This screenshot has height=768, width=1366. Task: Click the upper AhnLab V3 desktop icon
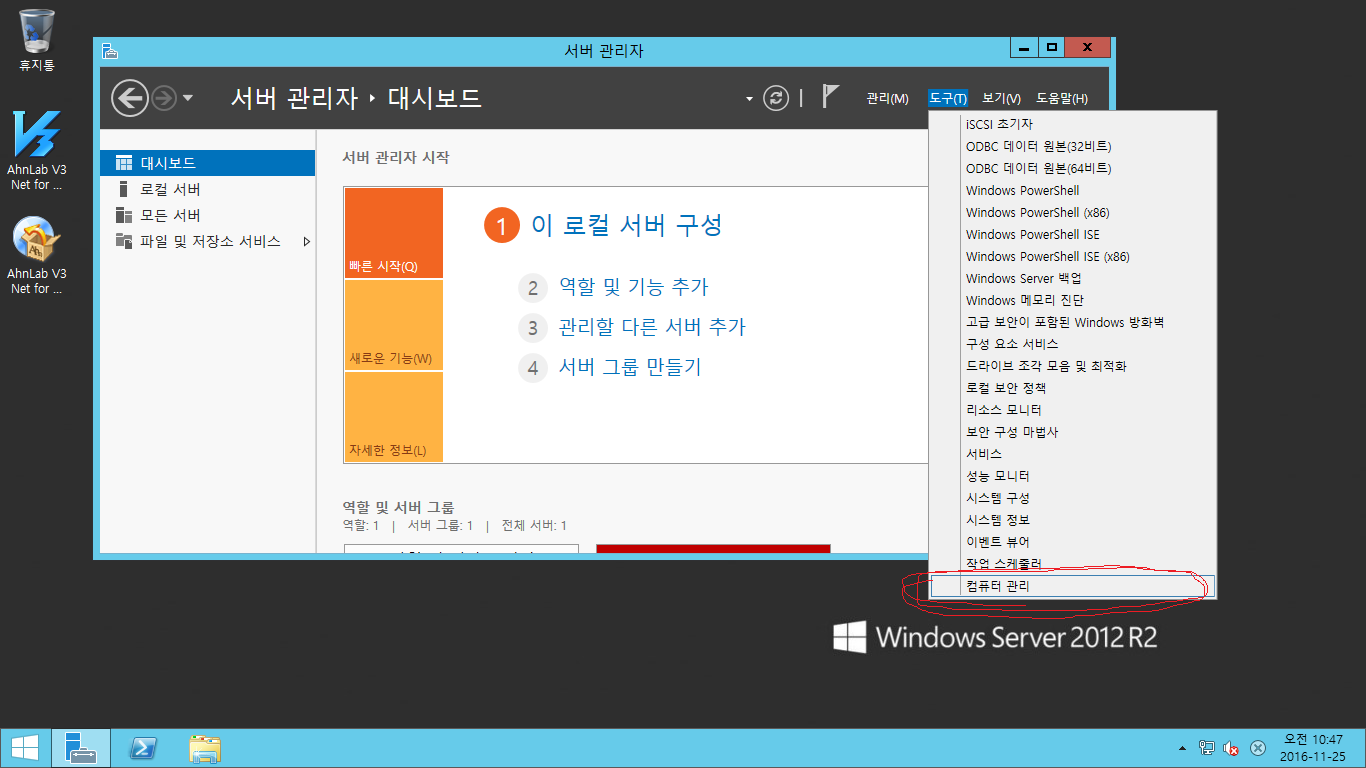click(x=37, y=150)
